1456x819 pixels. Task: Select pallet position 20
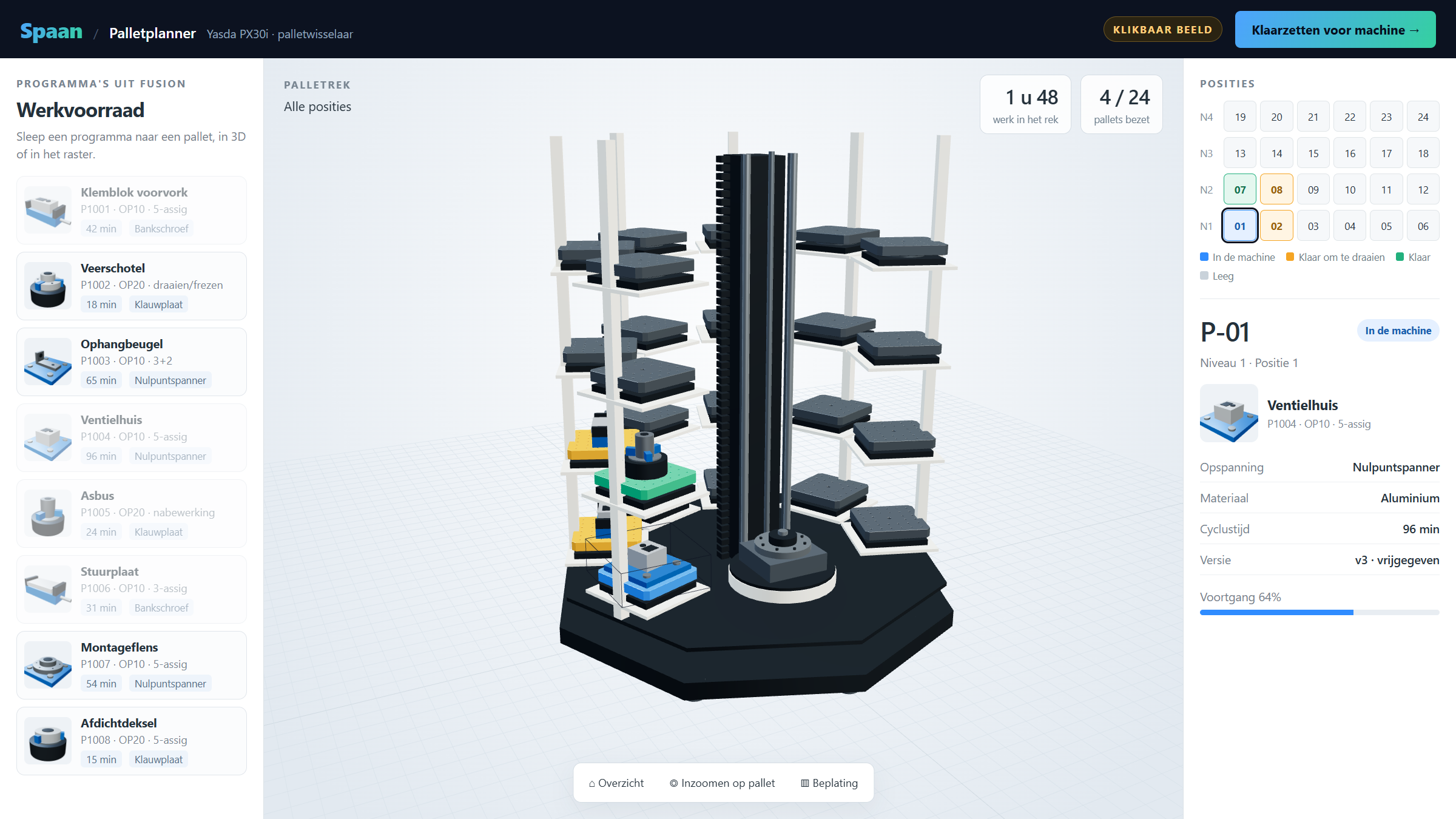click(1276, 116)
